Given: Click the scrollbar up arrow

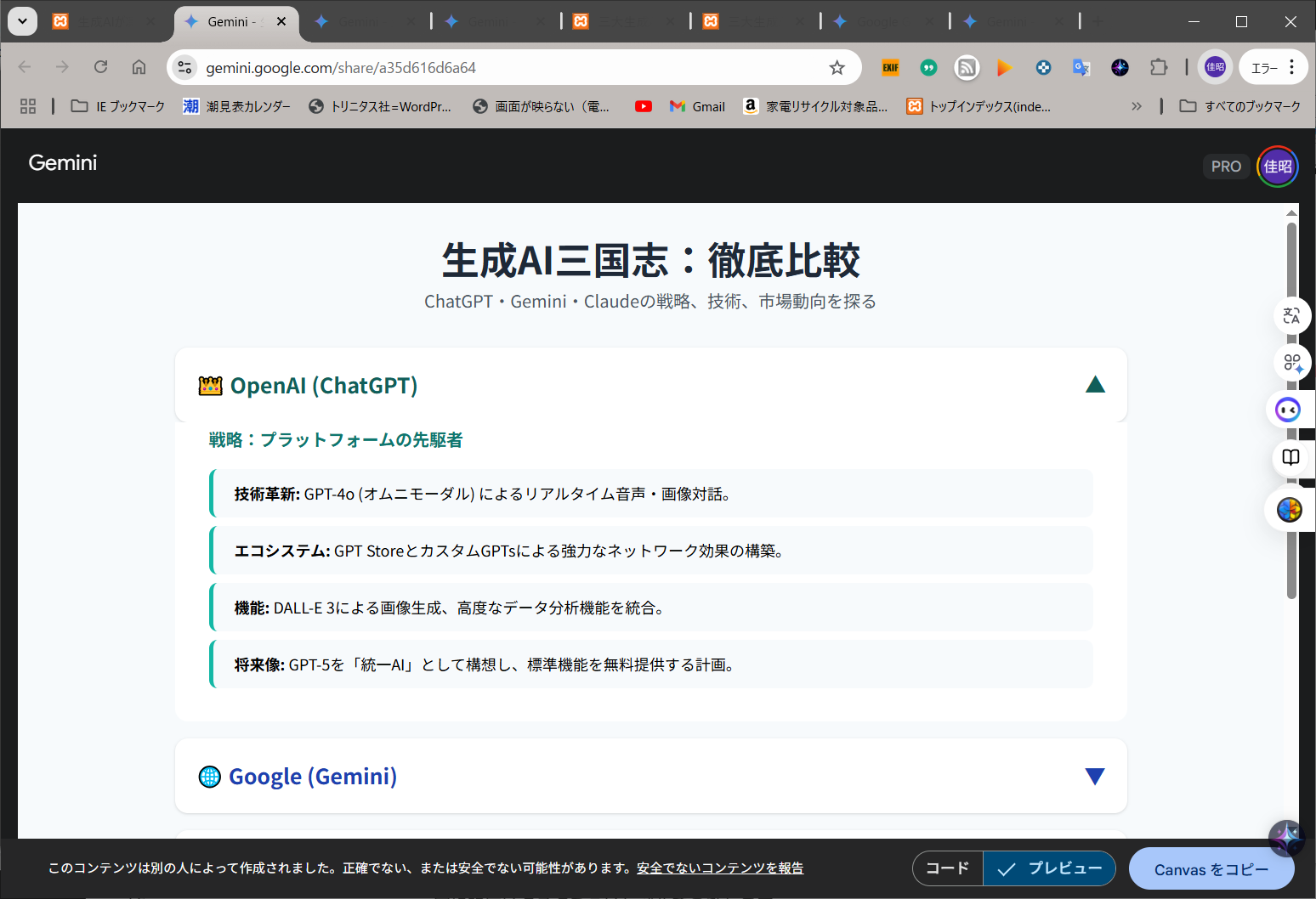Looking at the screenshot, I should 1291,212.
